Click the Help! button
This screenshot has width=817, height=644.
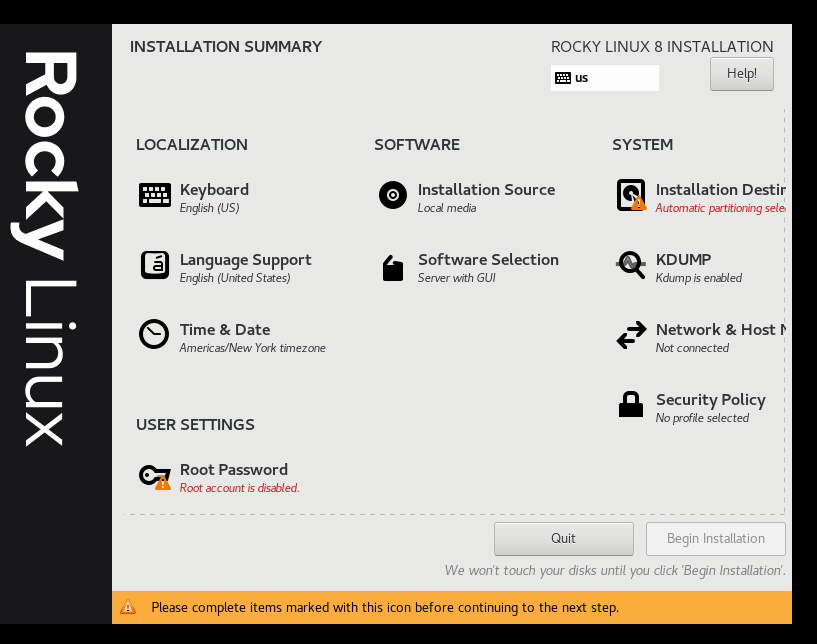[x=741, y=74]
